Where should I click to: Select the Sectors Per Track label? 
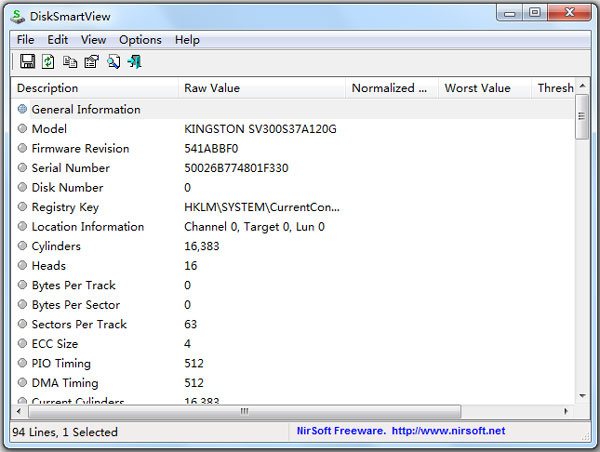point(79,324)
